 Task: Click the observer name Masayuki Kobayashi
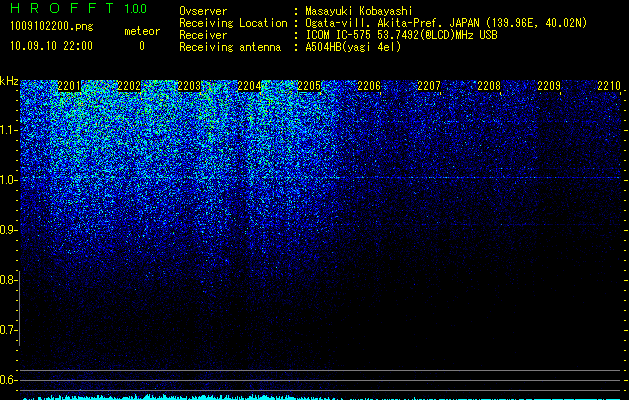pos(359,11)
